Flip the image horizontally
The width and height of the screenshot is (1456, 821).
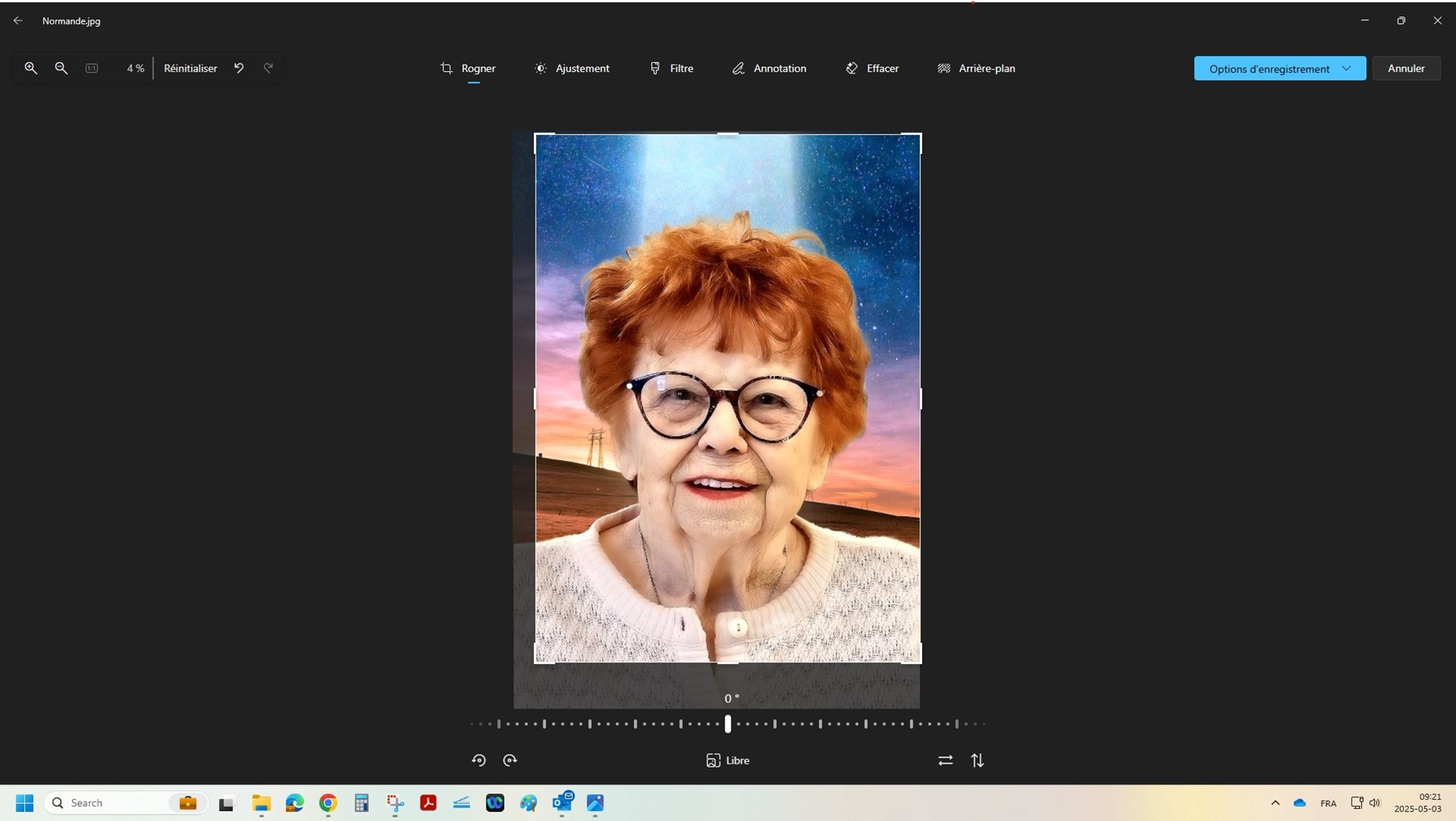(946, 760)
